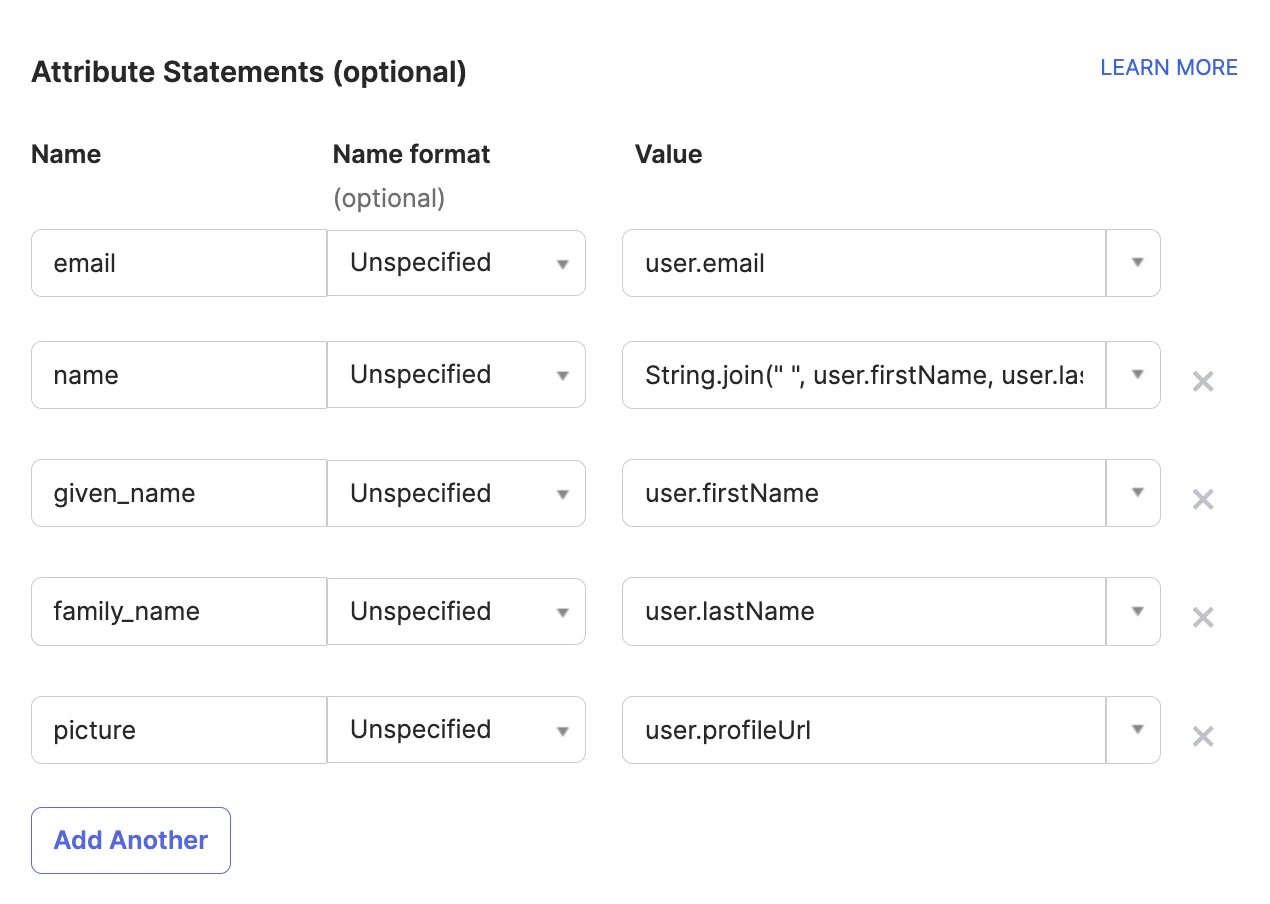The image size is (1270, 904).
Task: Delete the family_name attribute statement
Action: click(1203, 617)
